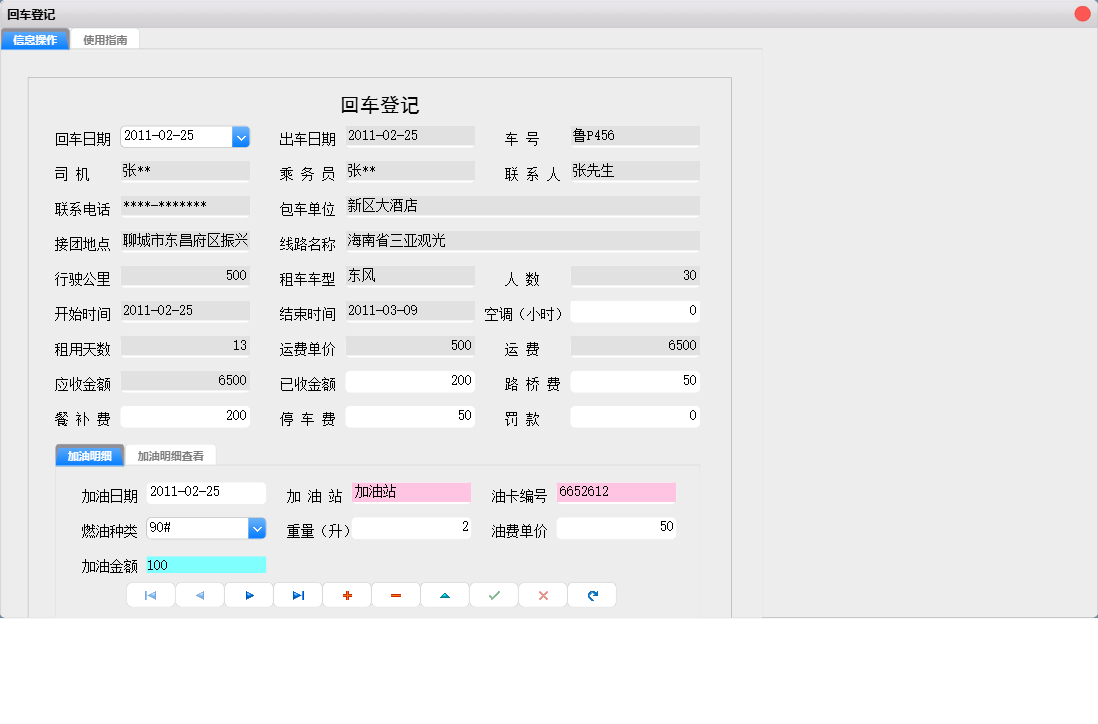Select the 信息操作 tab
The height and width of the screenshot is (724, 1098).
pos(35,39)
